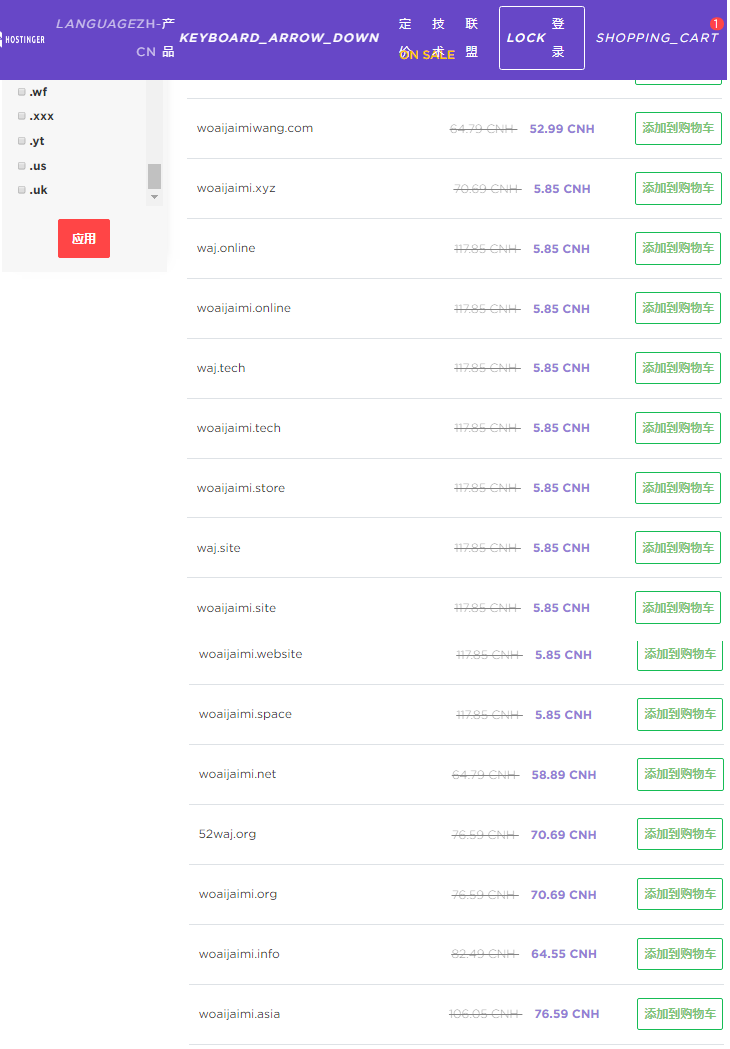Image resolution: width=730 pixels, height=1049 pixels.
Task: Add woaijaimi.net to cart
Action: (x=680, y=774)
